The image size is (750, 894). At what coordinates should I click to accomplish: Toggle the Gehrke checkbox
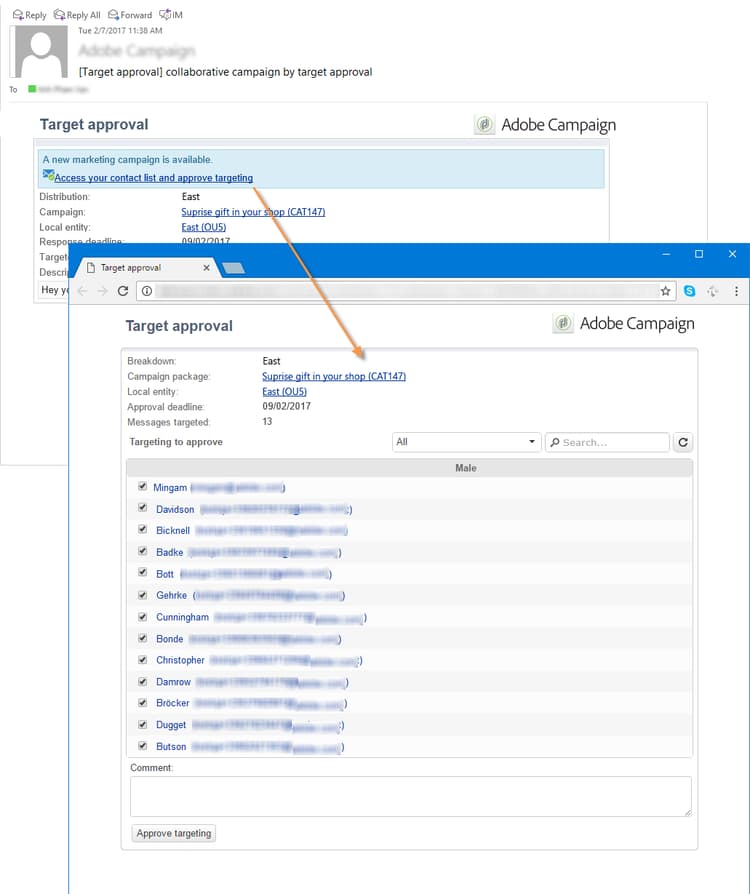(x=143, y=595)
